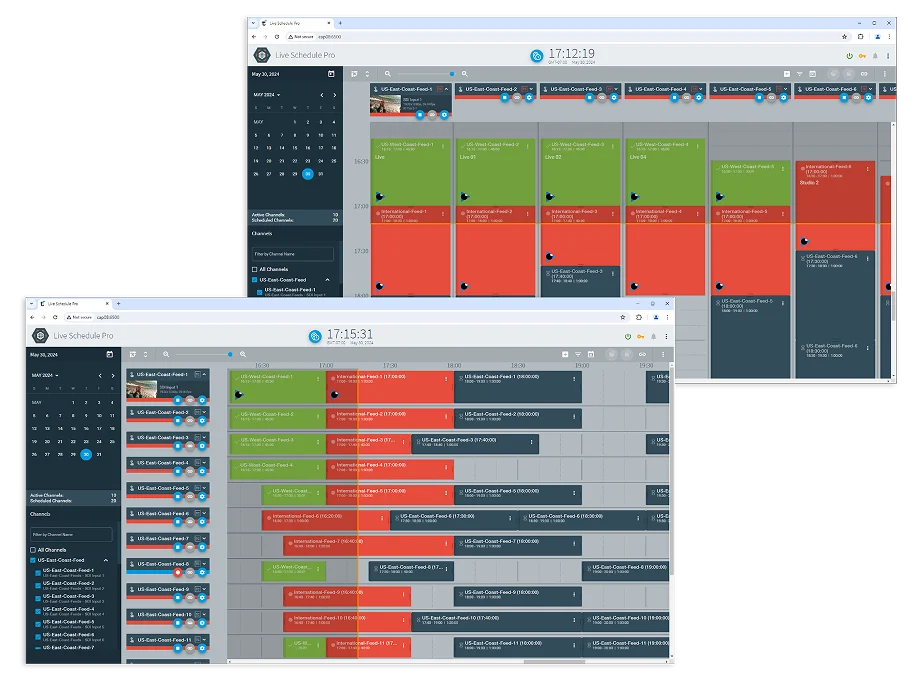The image size is (924, 698).
Task: Click green power icon in back window header
Action: point(849,56)
